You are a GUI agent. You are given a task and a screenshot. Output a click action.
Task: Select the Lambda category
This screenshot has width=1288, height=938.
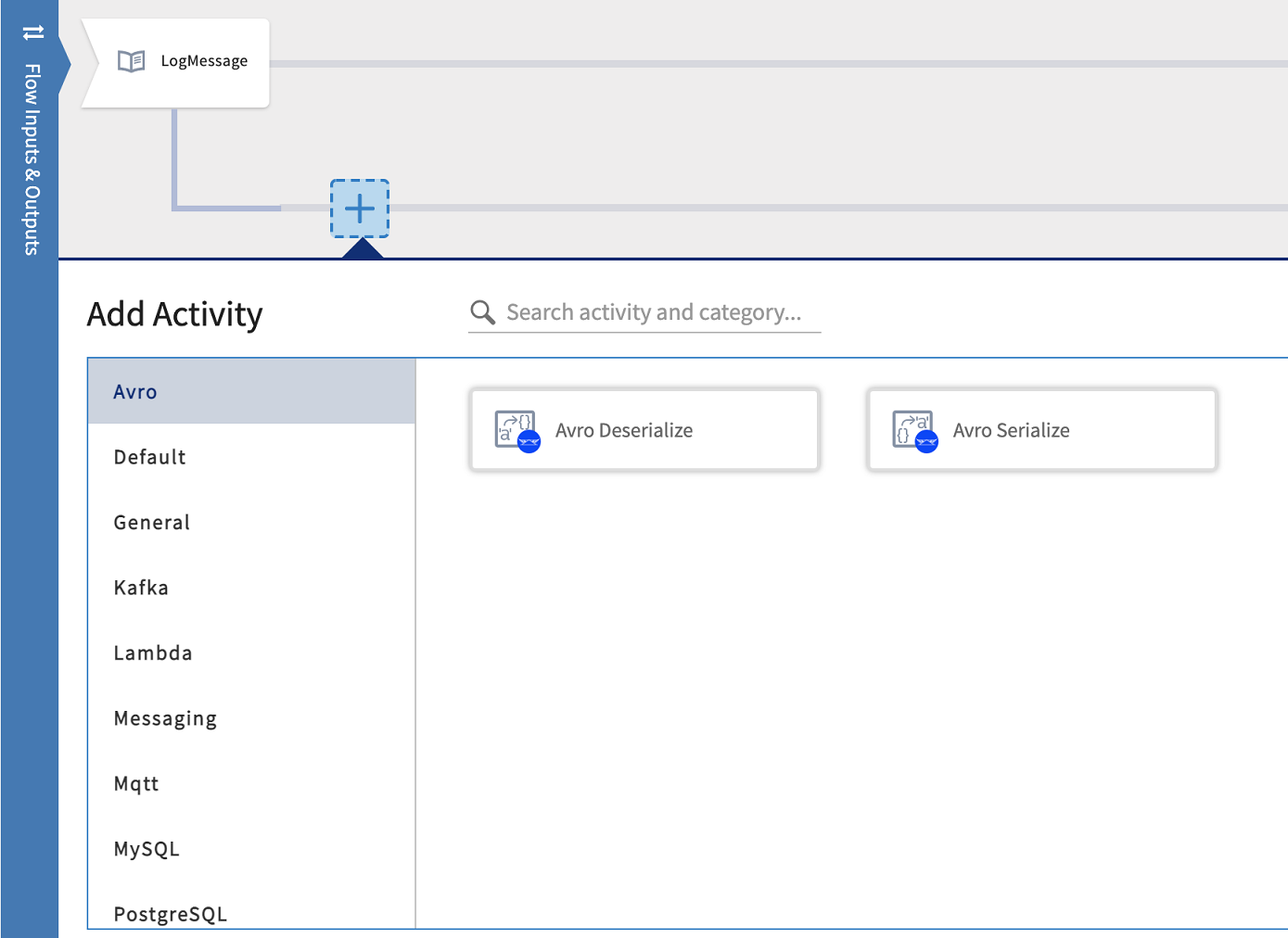[x=153, y=653]
